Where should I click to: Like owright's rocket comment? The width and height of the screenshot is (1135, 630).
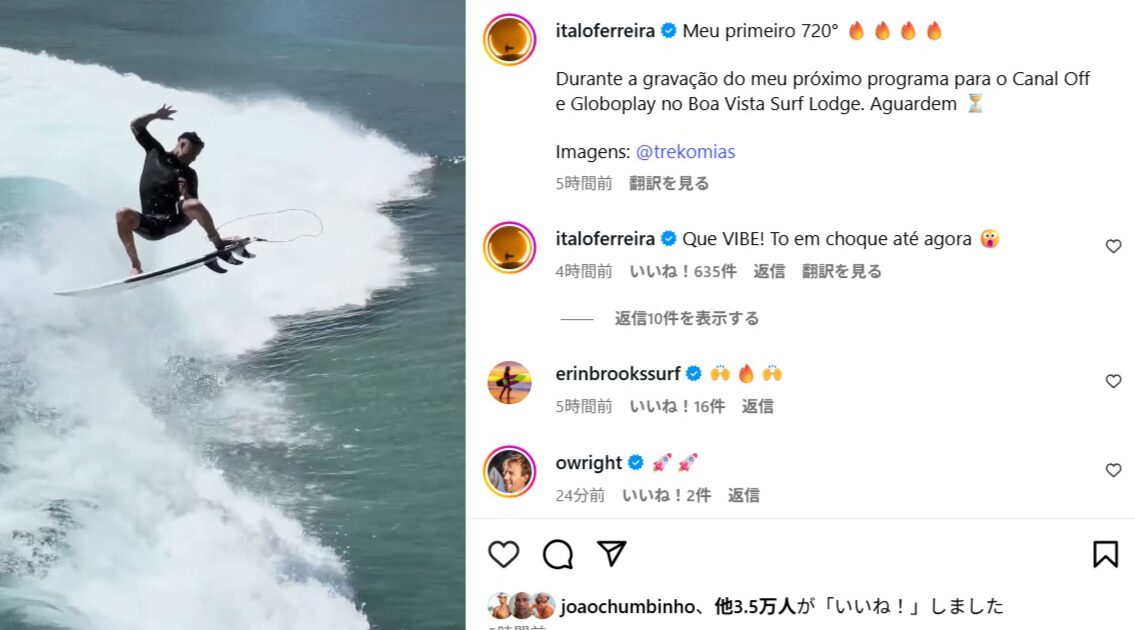click(1113, 470)
